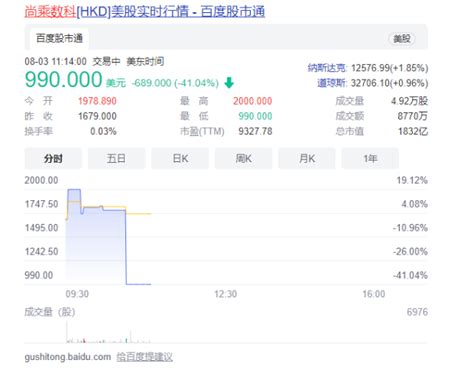The image size is (474, 373).
Task: Click the 1747.50 y-axis label
Action: tap(41, 204)
